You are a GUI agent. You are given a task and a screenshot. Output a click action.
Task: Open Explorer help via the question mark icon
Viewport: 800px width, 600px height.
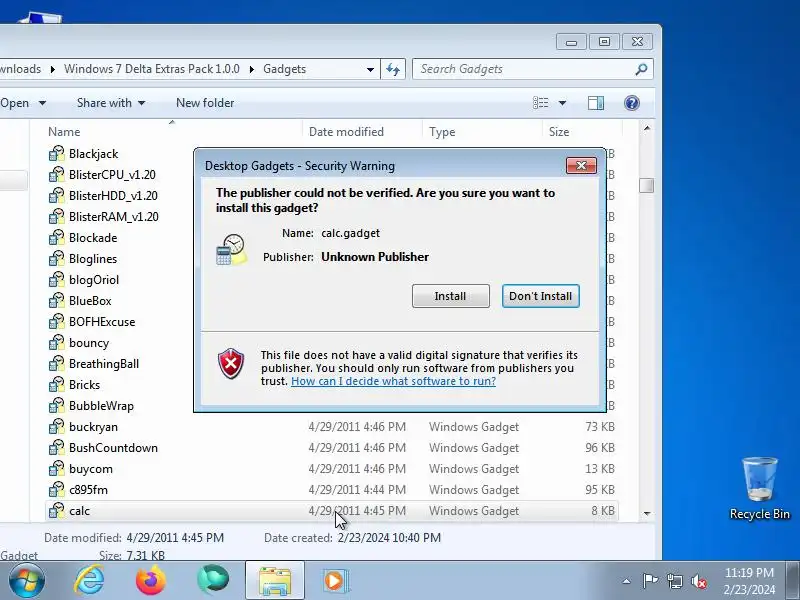(x=632, y=103)
